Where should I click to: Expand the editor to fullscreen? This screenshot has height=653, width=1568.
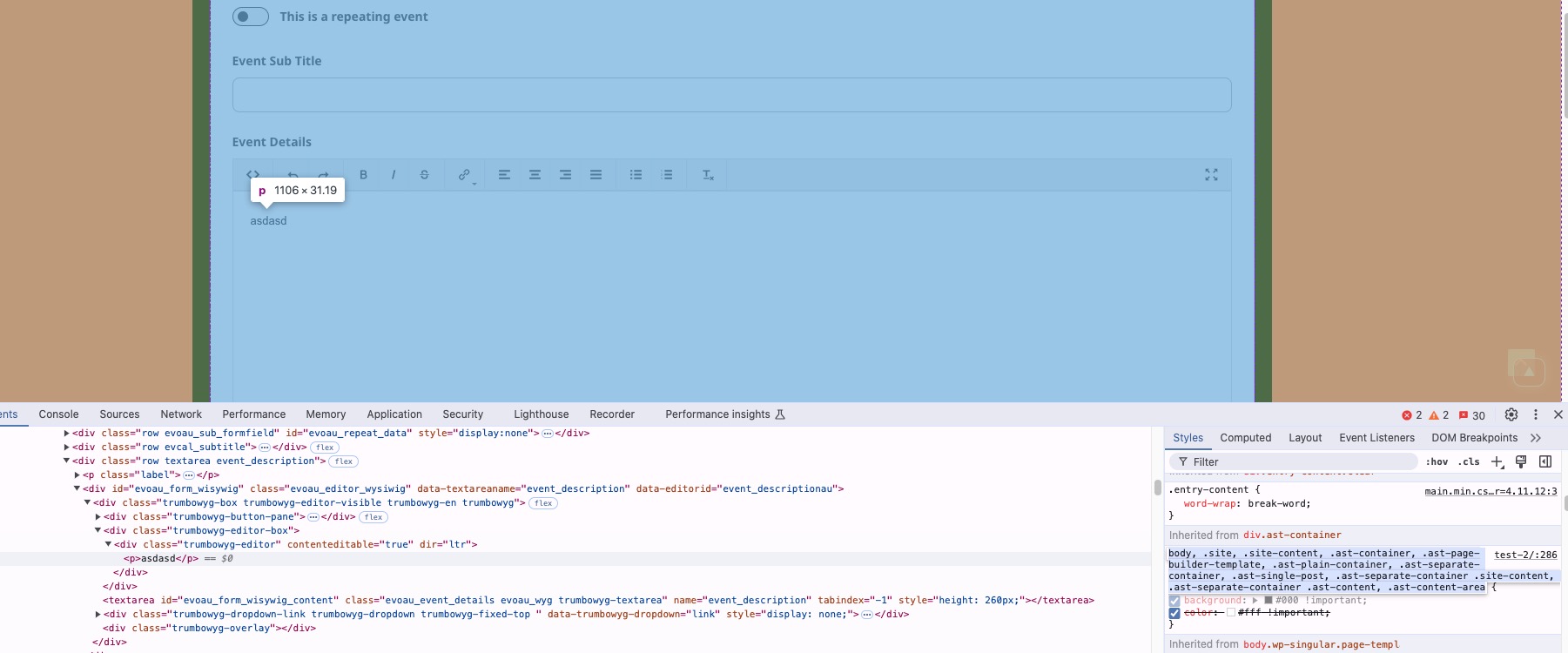(1211, 175)
